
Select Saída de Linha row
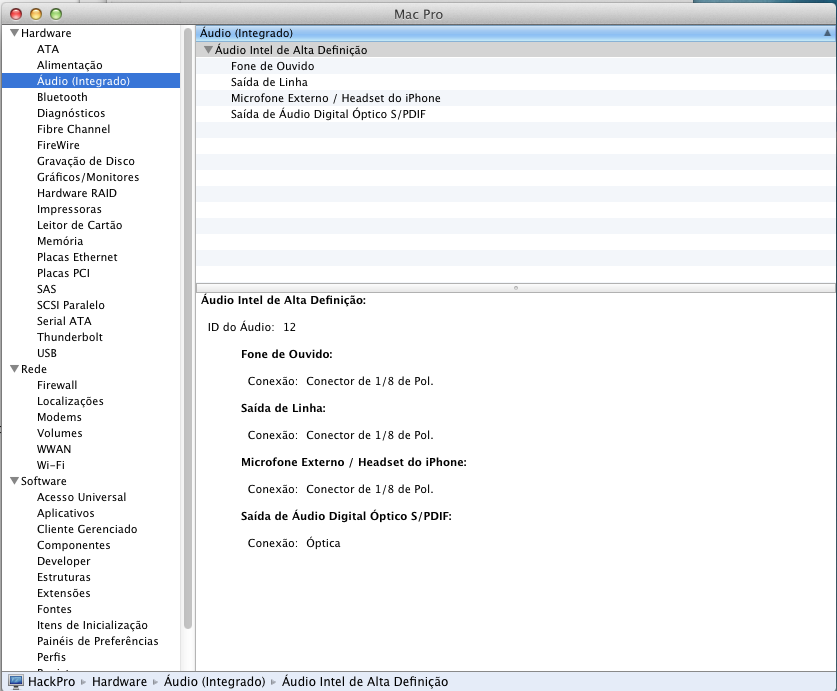pyautogui.click(x=269, y=82)
